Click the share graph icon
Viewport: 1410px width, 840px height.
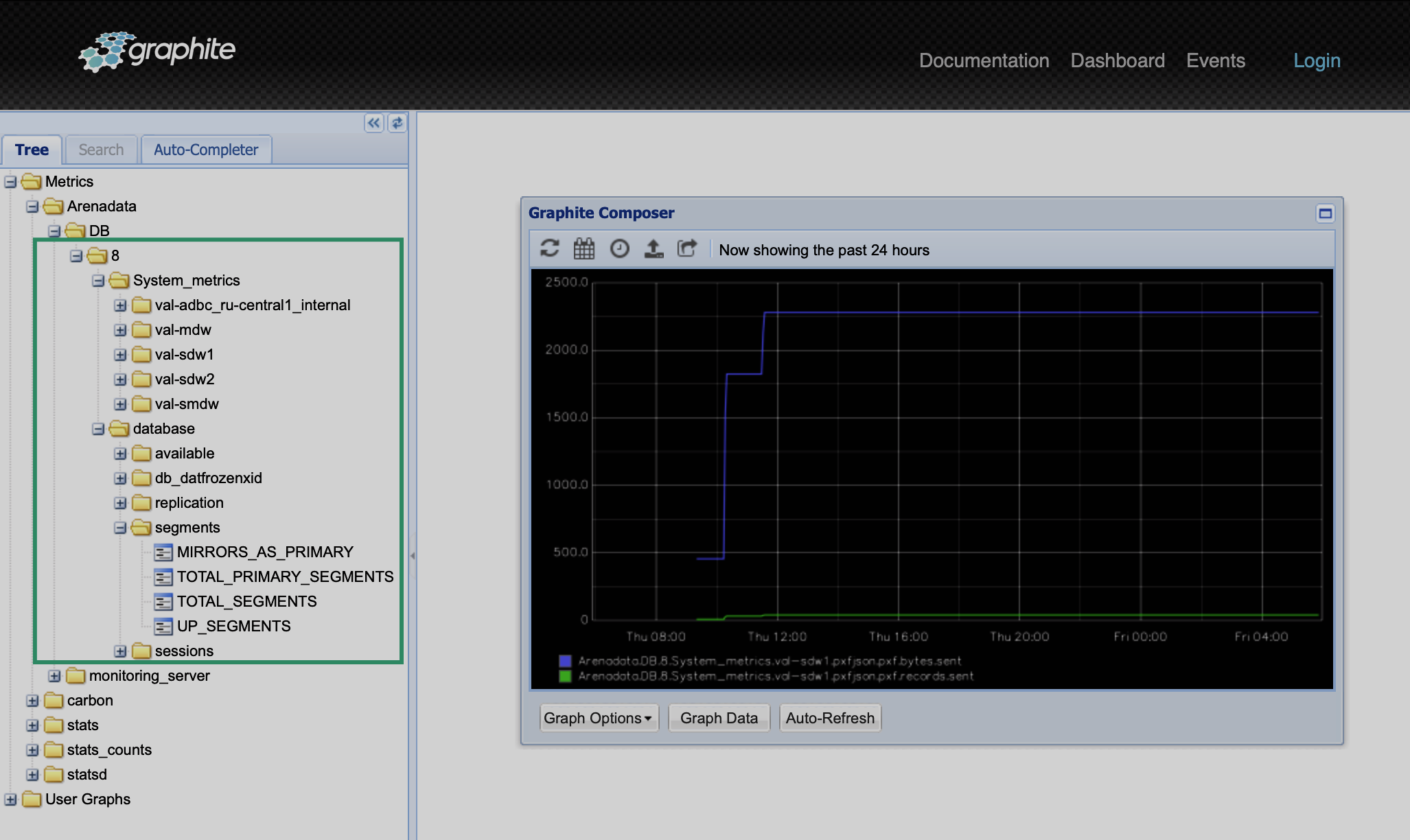click(x=687, y=248)
